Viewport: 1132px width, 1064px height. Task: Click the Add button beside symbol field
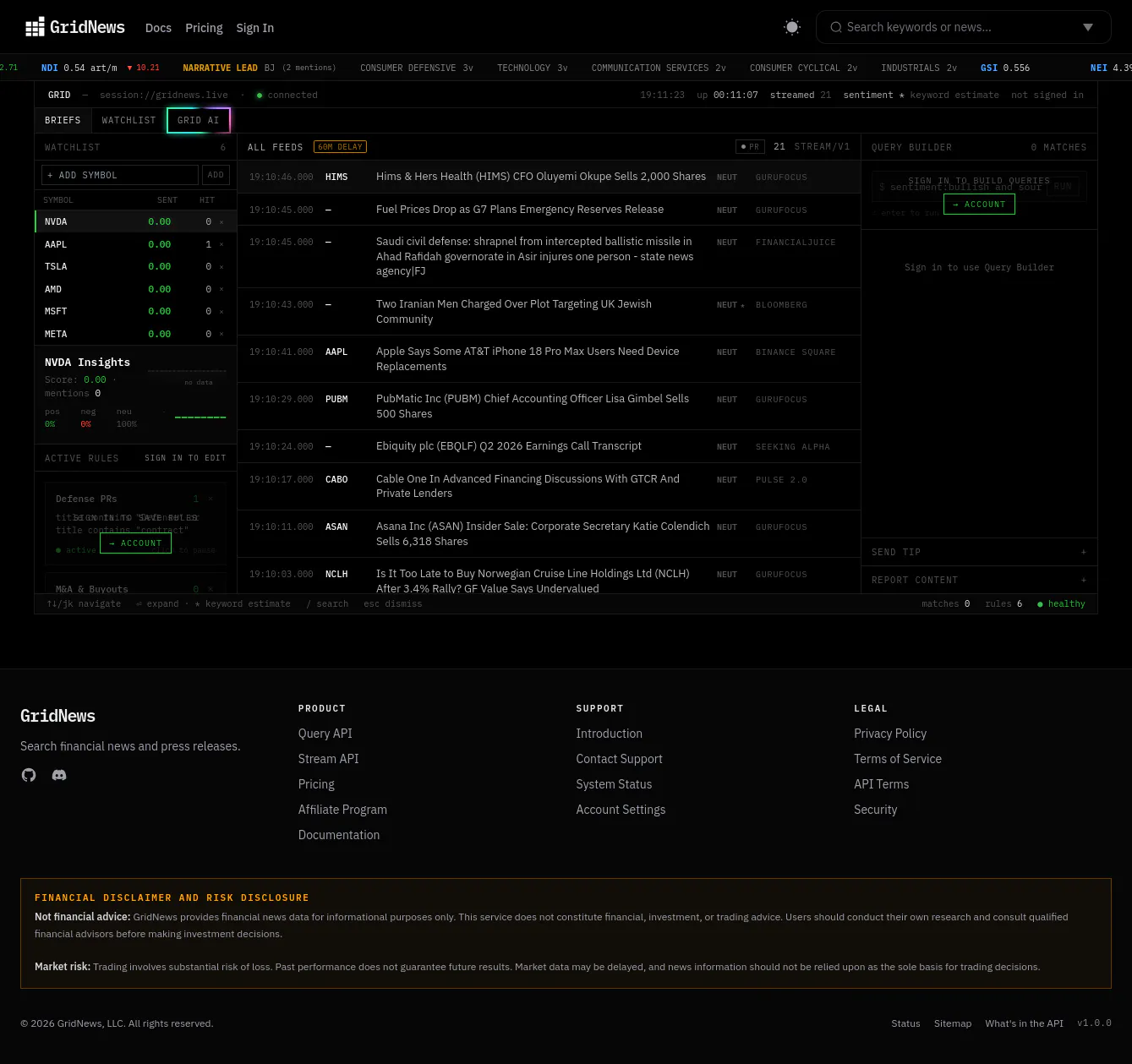click(x=216, y=175)
